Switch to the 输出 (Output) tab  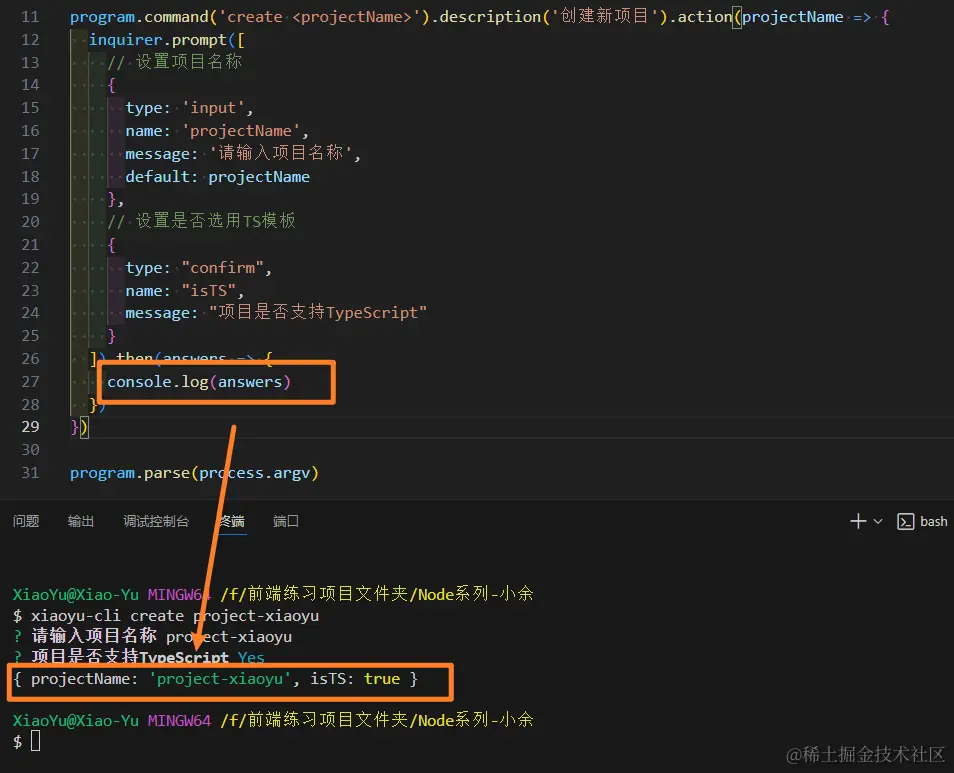tap(81, 521)
